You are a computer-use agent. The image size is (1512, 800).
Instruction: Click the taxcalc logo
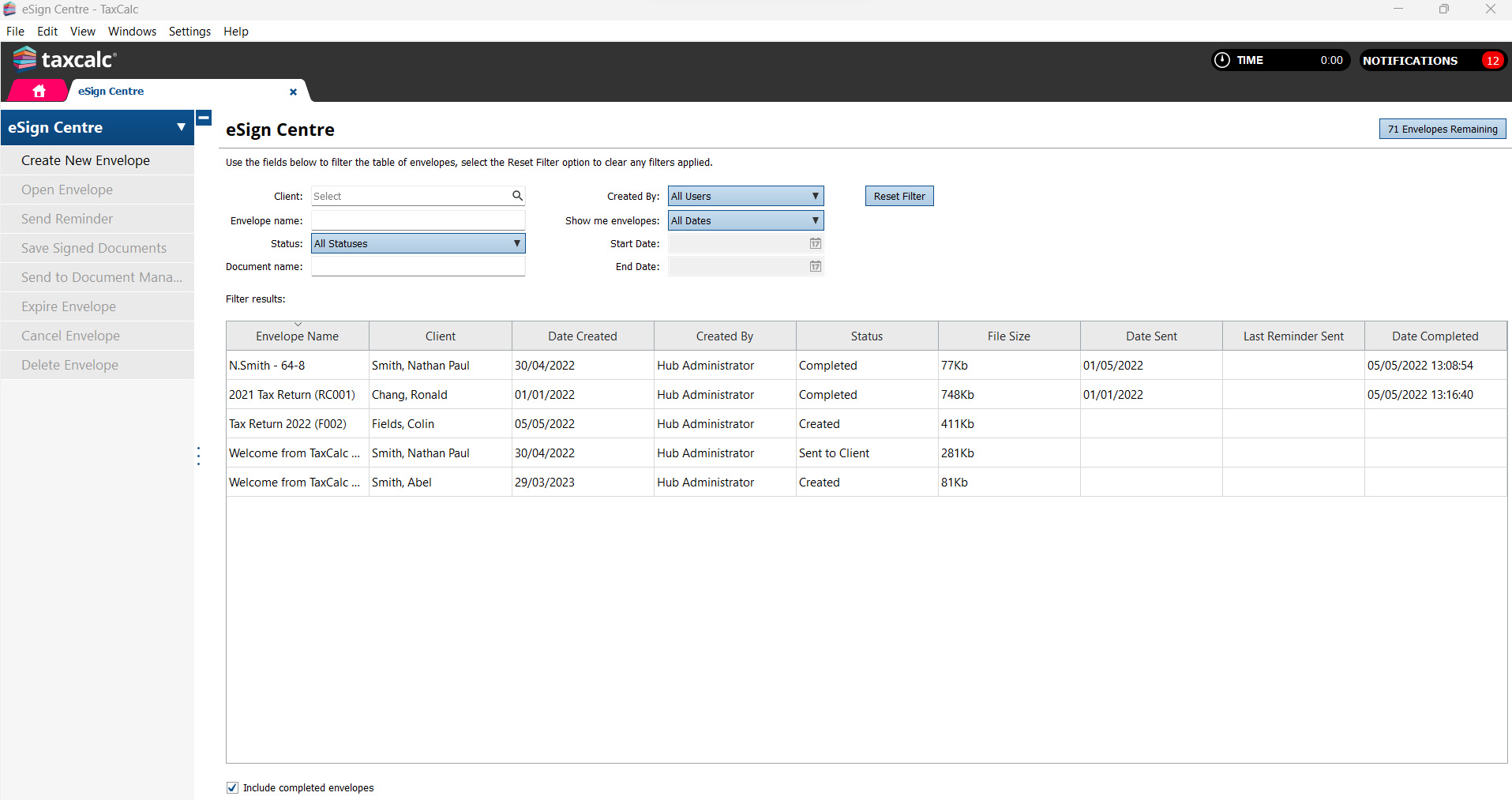click(x=66, y=59)
